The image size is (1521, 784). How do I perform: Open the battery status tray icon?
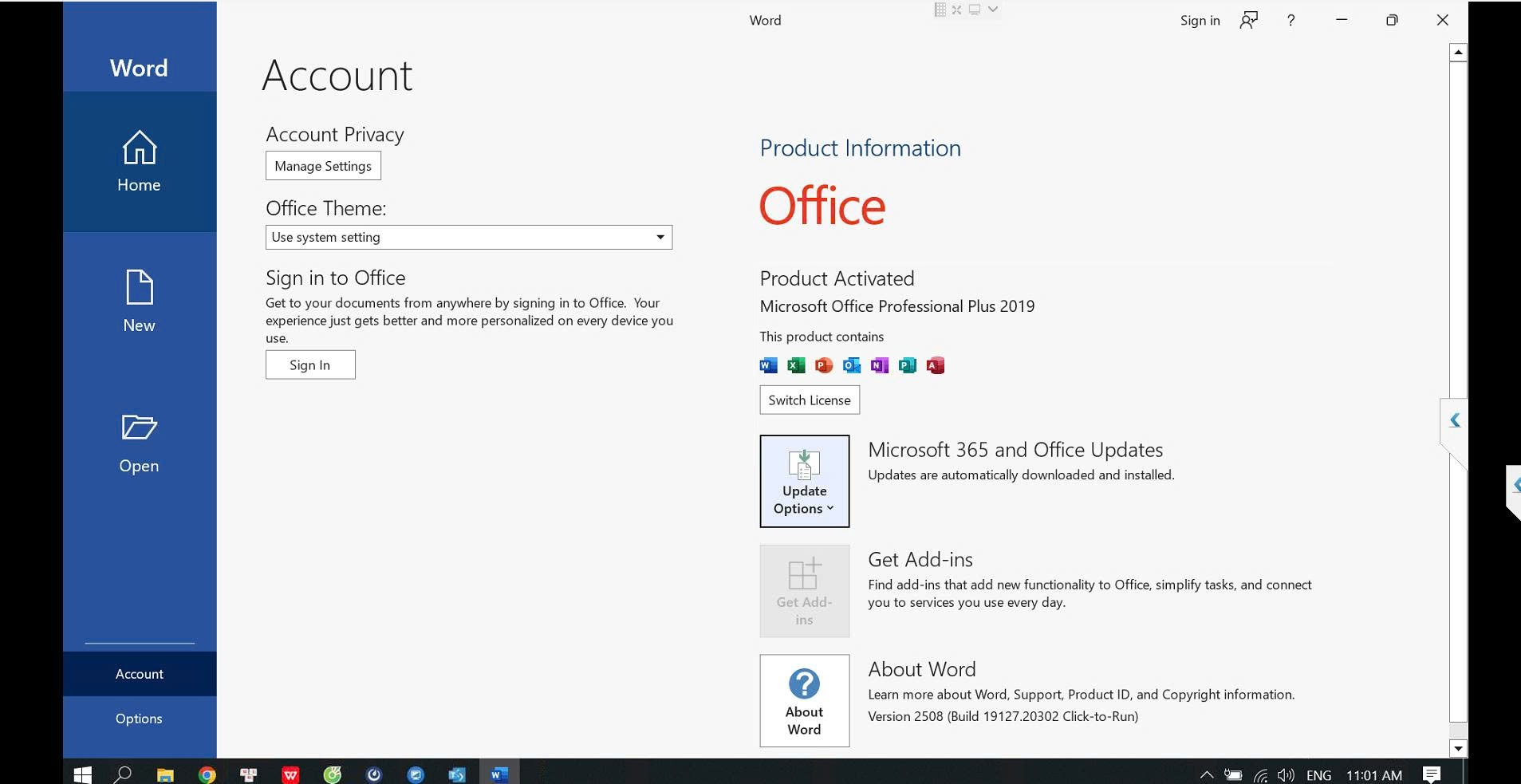[1233, 774]
